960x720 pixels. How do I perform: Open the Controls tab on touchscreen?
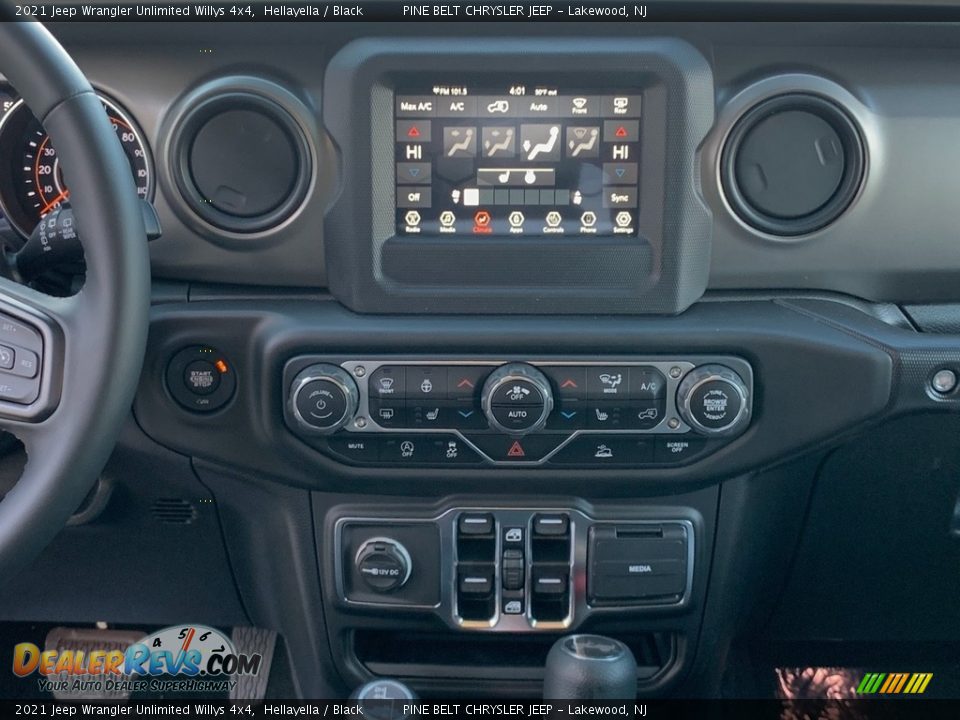553,221
